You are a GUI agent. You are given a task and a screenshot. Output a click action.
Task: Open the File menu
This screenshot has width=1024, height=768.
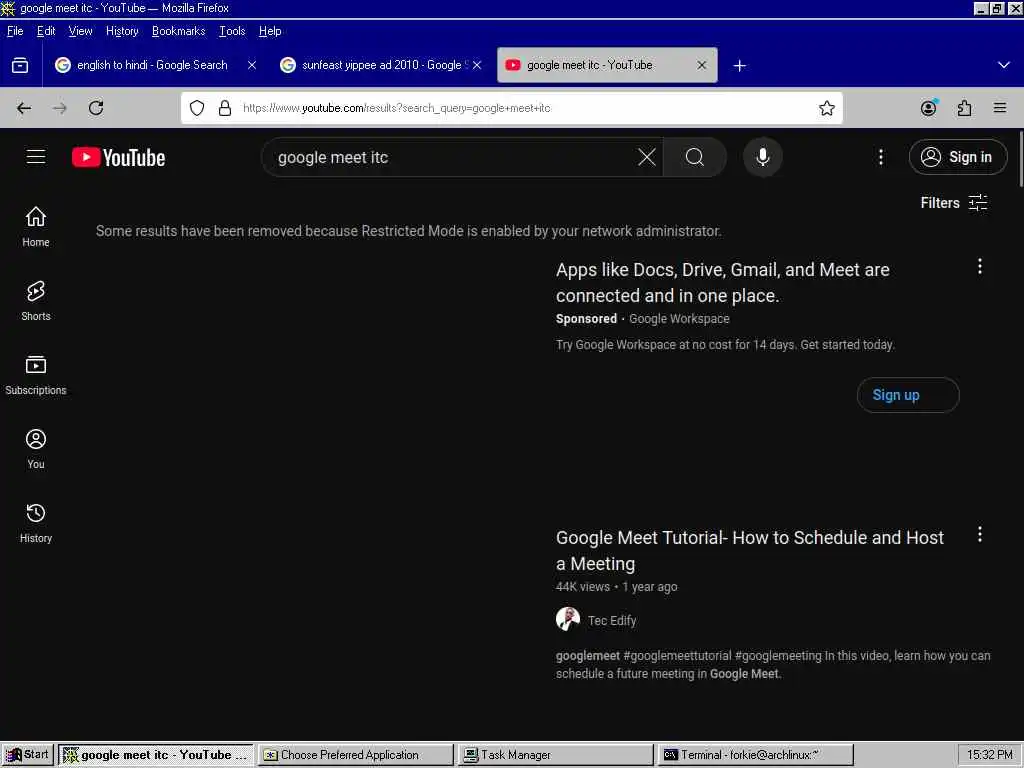pos(15,31)
